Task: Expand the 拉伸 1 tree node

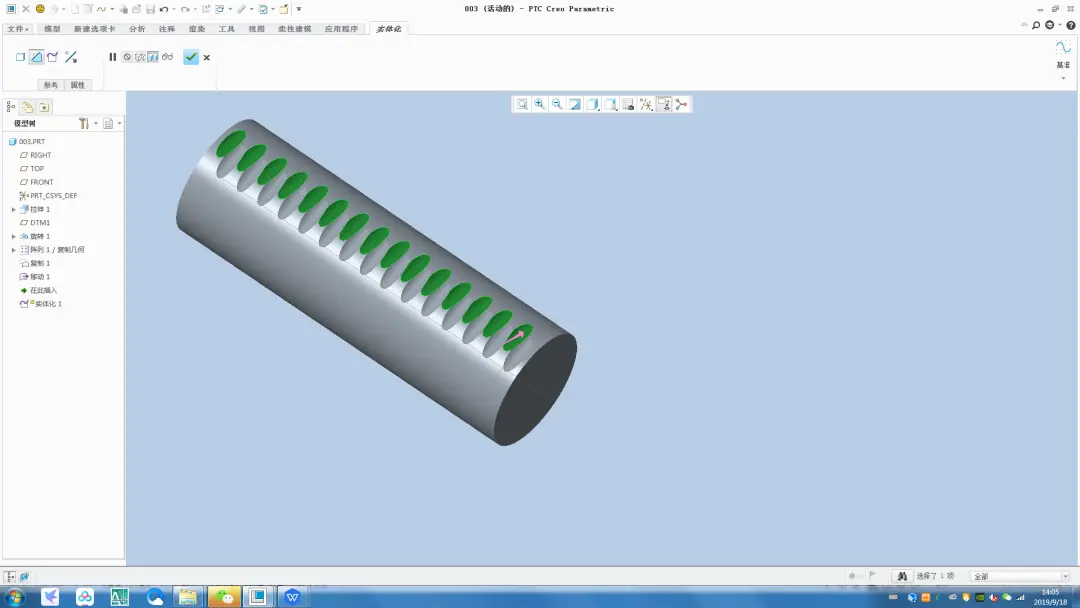Action: click(x=14, y=209)
